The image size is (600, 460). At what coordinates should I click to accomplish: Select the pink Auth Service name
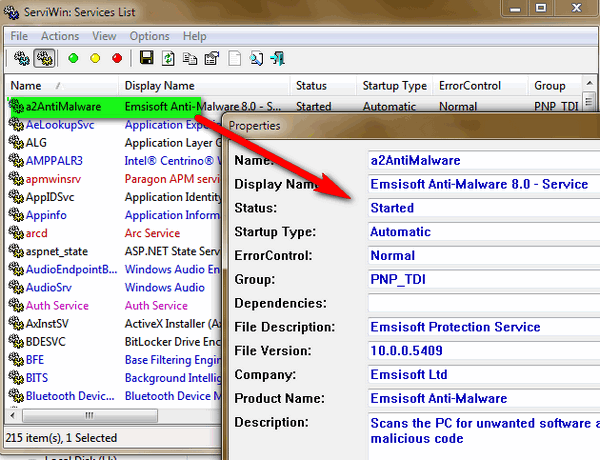(57, 305)
